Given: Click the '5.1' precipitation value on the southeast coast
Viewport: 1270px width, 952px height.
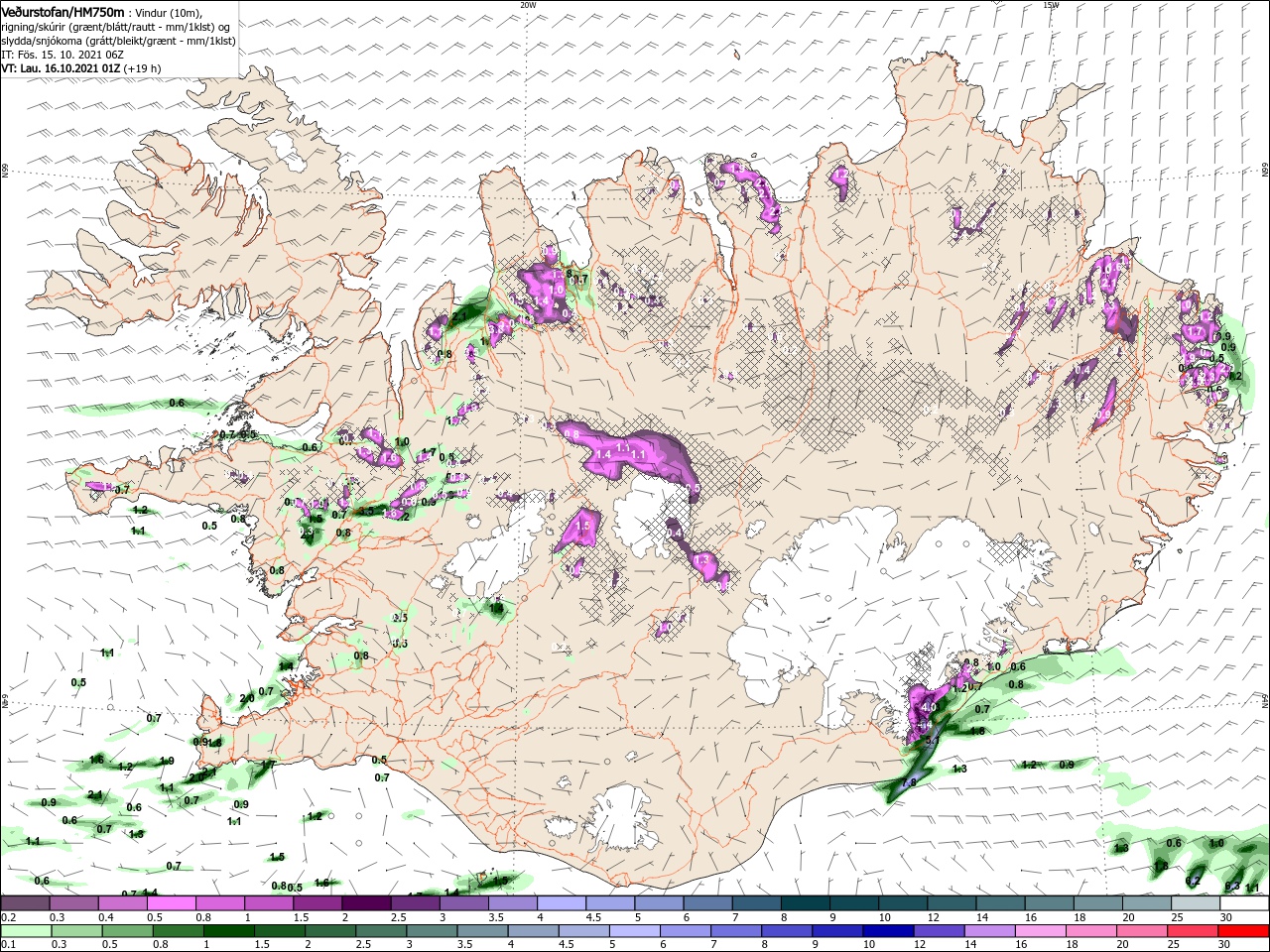Looking at the screenshot, I should [x=932, y=740].
